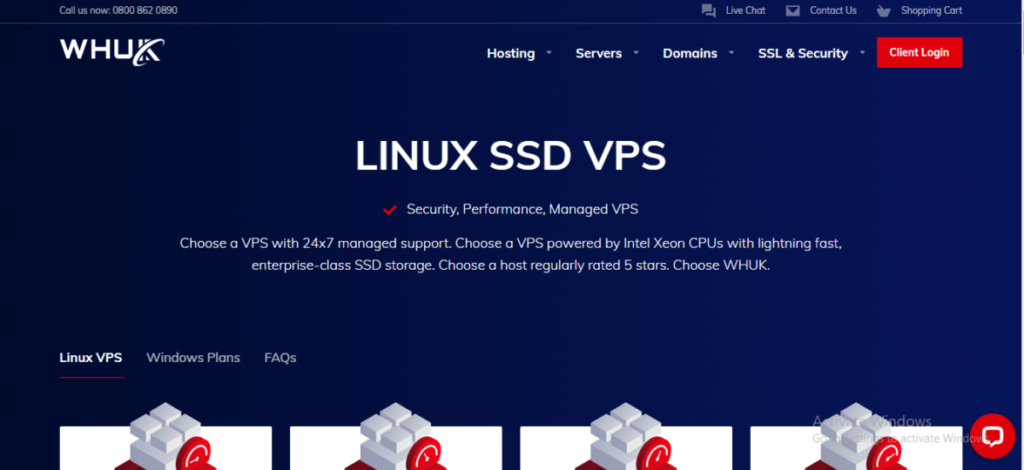Click the Contact Us envelope icon
The height and width of the screenshot is (470, 1024).
pyautogui.click(x=793, y=11)
